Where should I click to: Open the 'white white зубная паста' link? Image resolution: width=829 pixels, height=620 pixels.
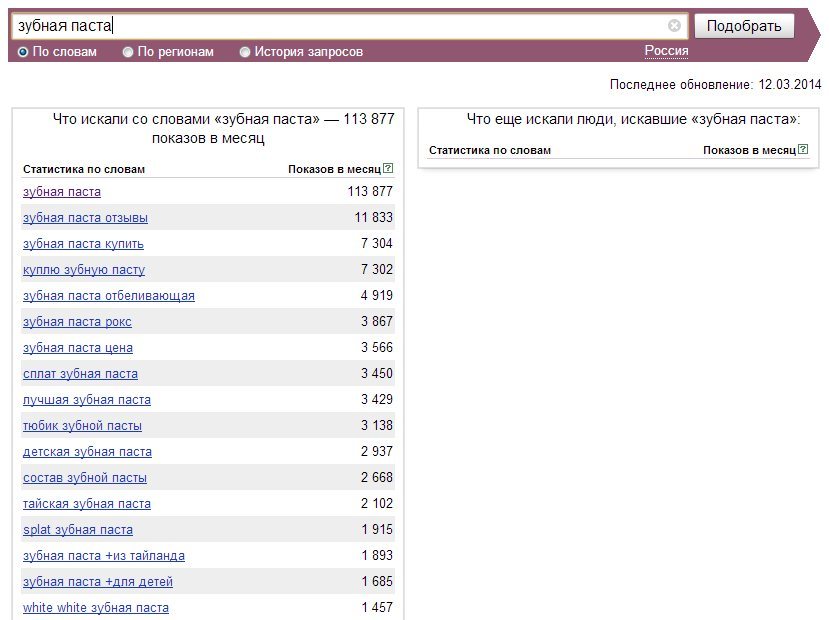(x=96, y=608)
